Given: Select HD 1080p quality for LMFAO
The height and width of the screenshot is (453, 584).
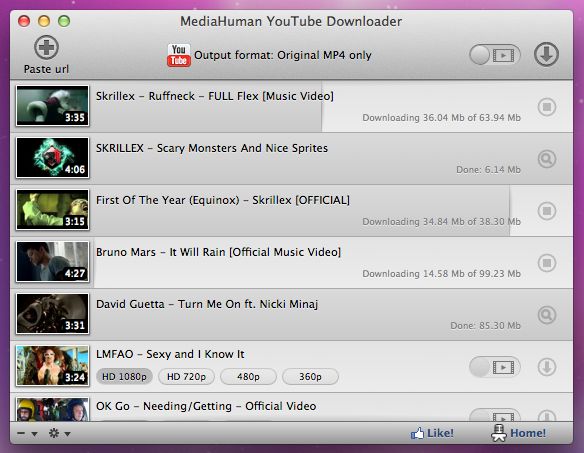Looking at the screenshot, I should pyautogui.click(x=124, y=377).
